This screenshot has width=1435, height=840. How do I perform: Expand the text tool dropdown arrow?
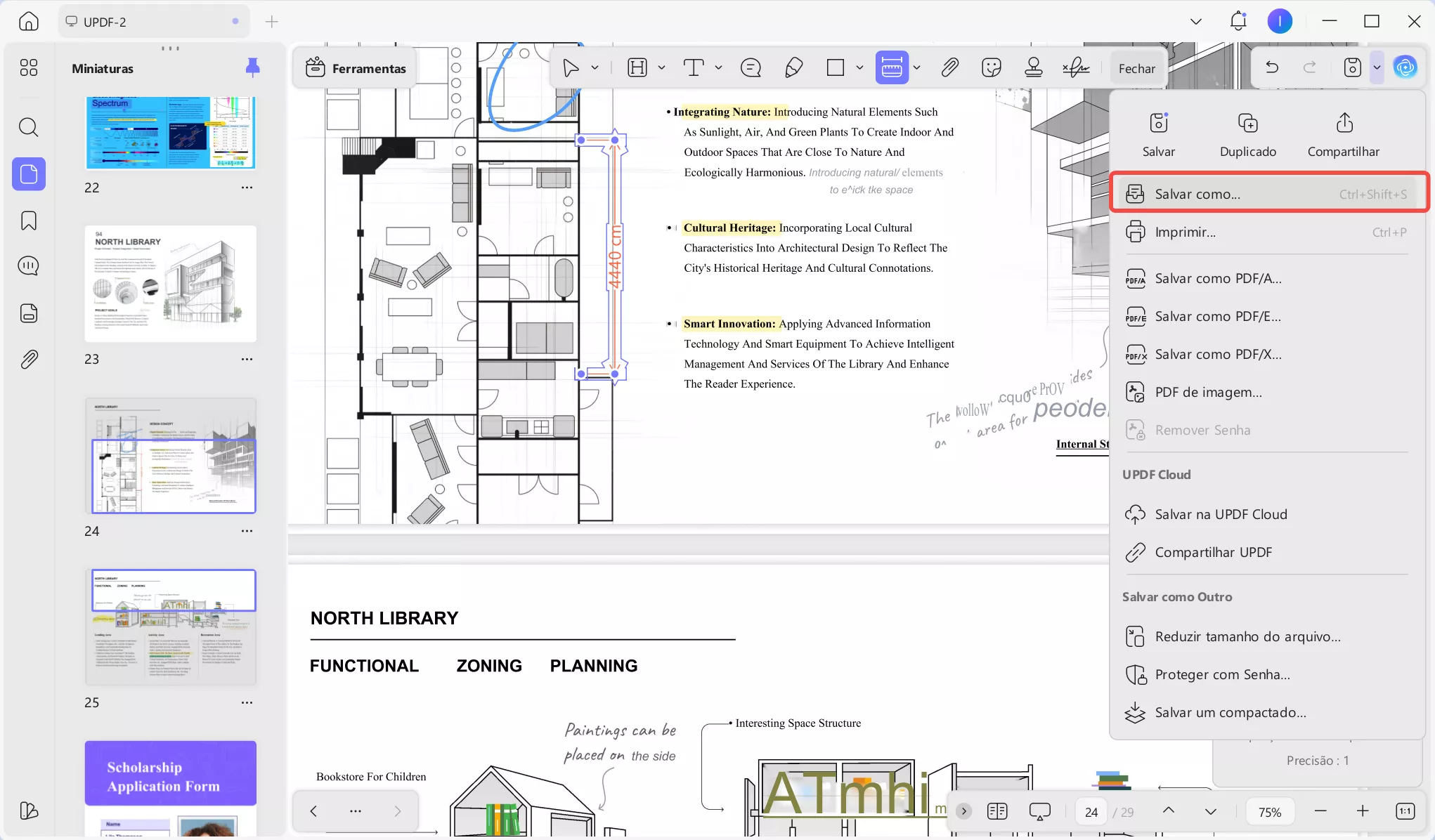click(718, 67)
